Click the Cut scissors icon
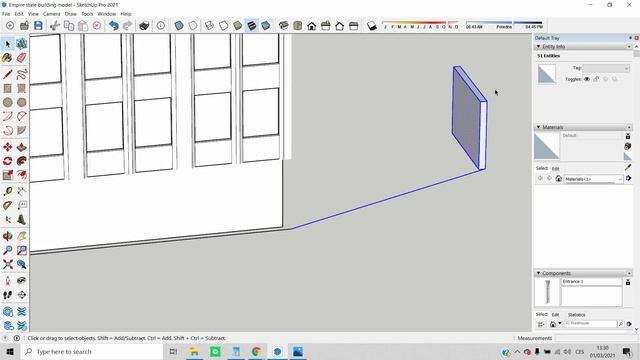The width and height of the screenshot is (640, 360). 55,26
